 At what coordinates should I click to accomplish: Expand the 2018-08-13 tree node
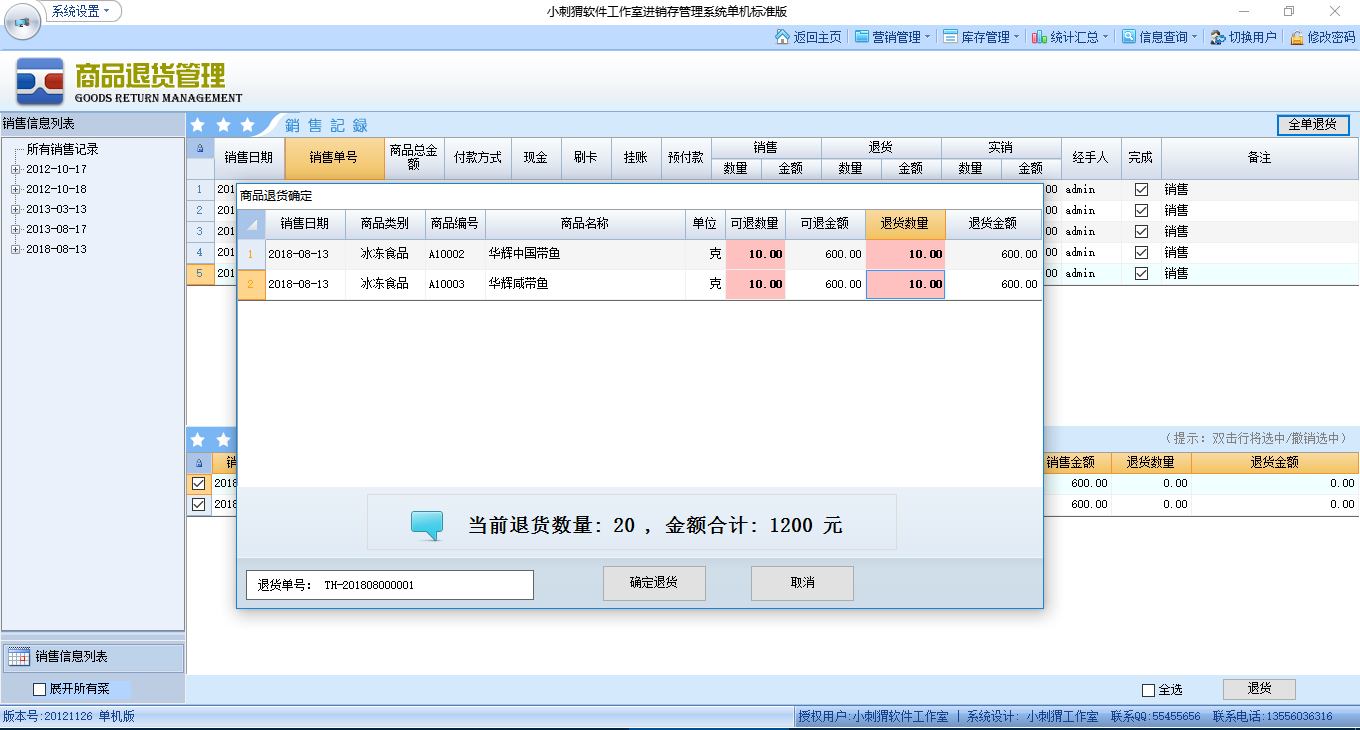tap(15, 249)
